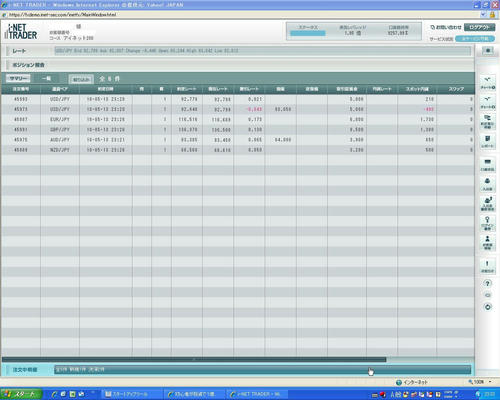Viewport: 500px width, 400px height.
Task: Click the お問い合わせ link
Action: click(x=446, y=27)
